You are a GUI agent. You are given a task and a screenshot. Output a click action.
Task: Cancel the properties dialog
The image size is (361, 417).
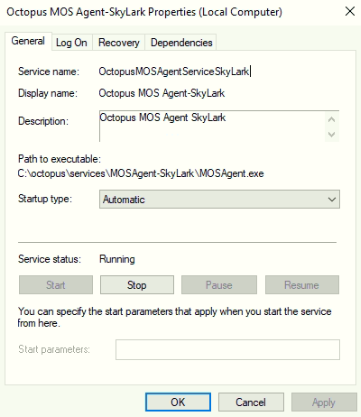tap(251, 402)
